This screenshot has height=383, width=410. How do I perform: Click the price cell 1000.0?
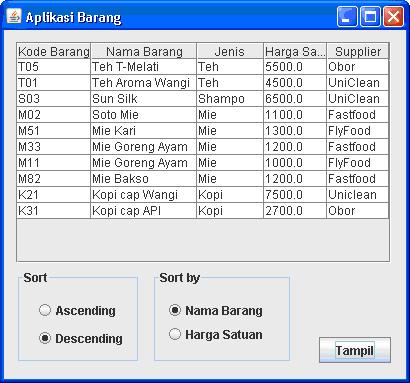[x=295, y=163]
